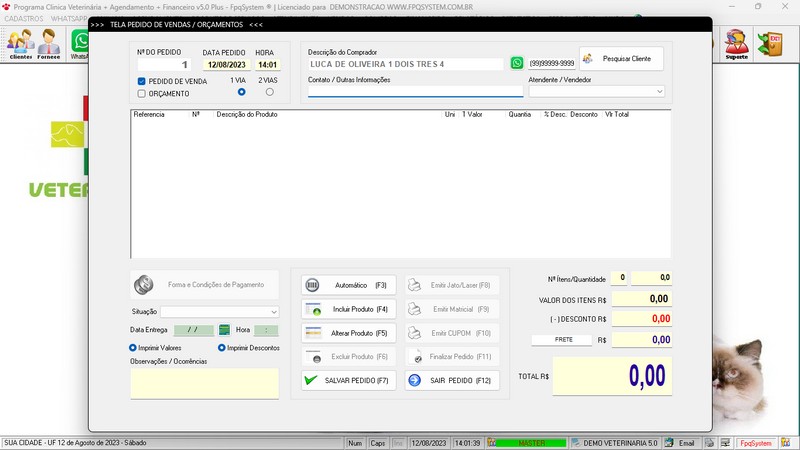Click the coins payment icon
800x450 pixels.
click(144, 285)
